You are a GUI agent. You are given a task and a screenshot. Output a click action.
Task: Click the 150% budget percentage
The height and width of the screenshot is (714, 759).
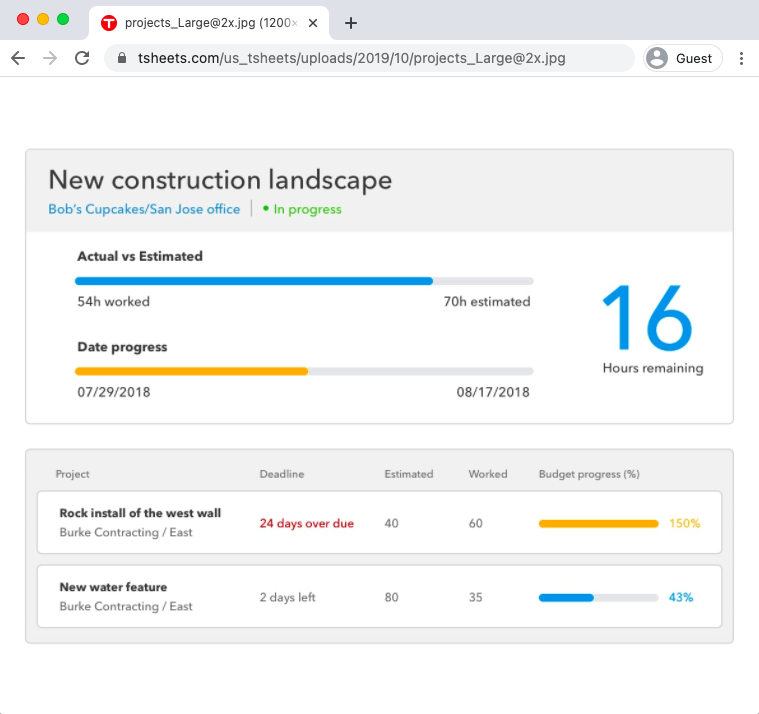(685, 523)
